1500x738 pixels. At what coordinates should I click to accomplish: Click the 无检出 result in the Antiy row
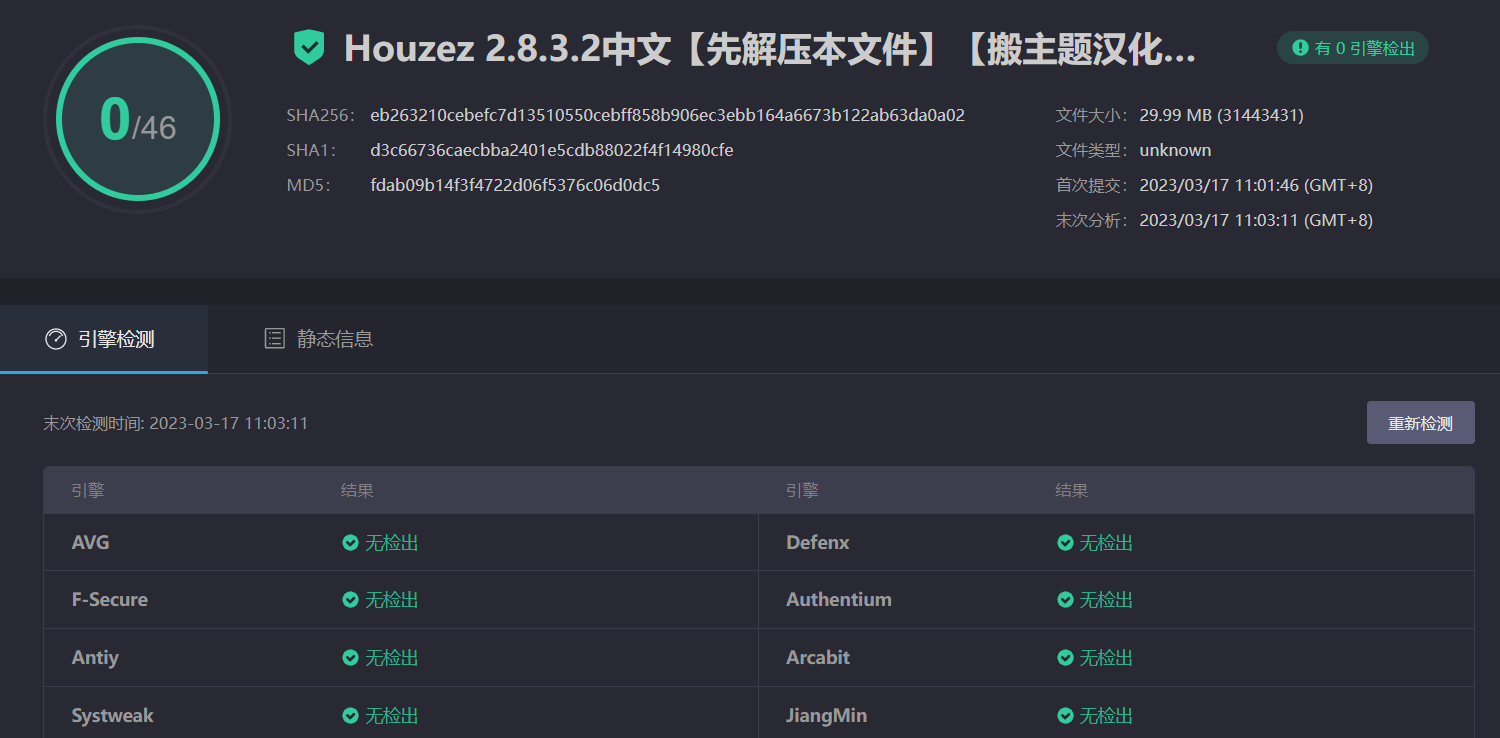(392, 658)
